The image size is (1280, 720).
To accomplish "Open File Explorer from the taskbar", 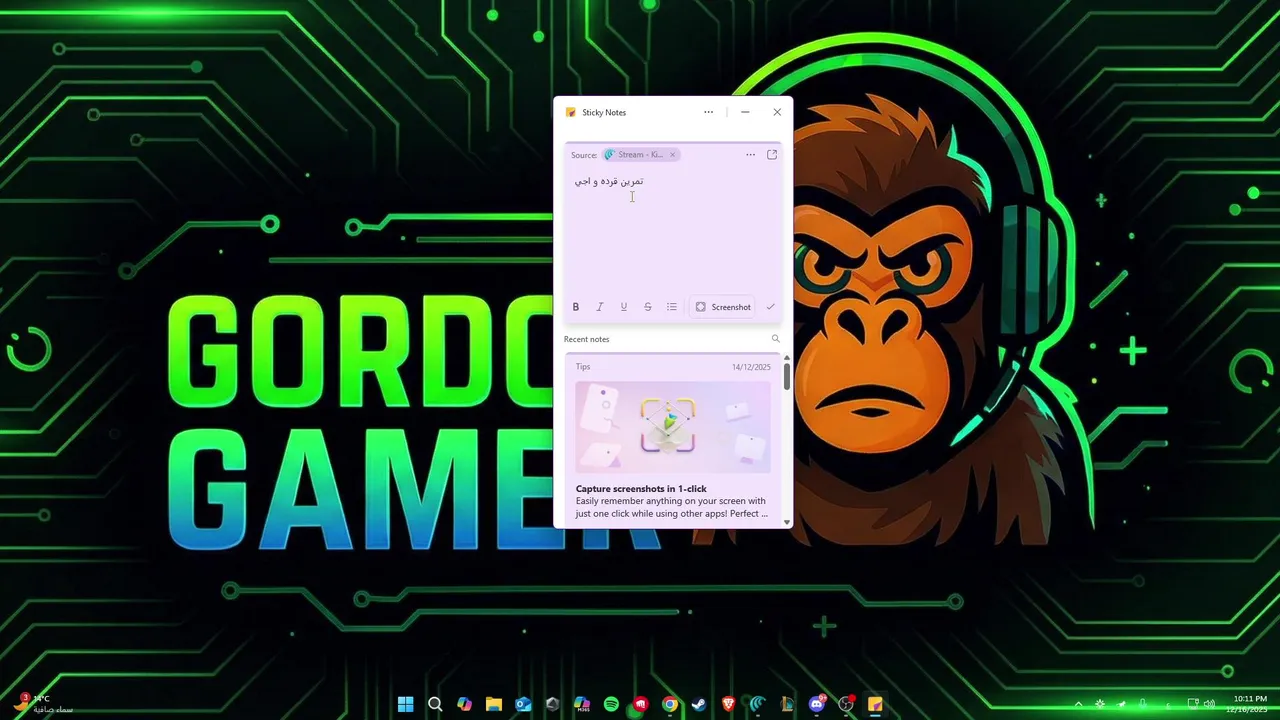I will tap(494, 704).
